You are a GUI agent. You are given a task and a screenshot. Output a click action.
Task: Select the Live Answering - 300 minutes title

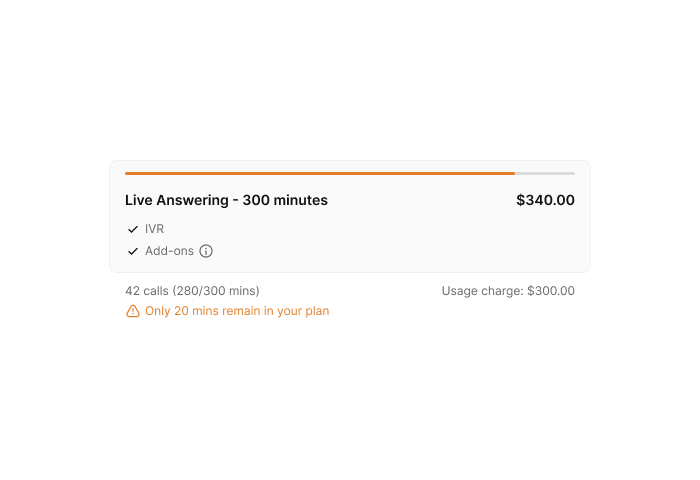[226, 200]
